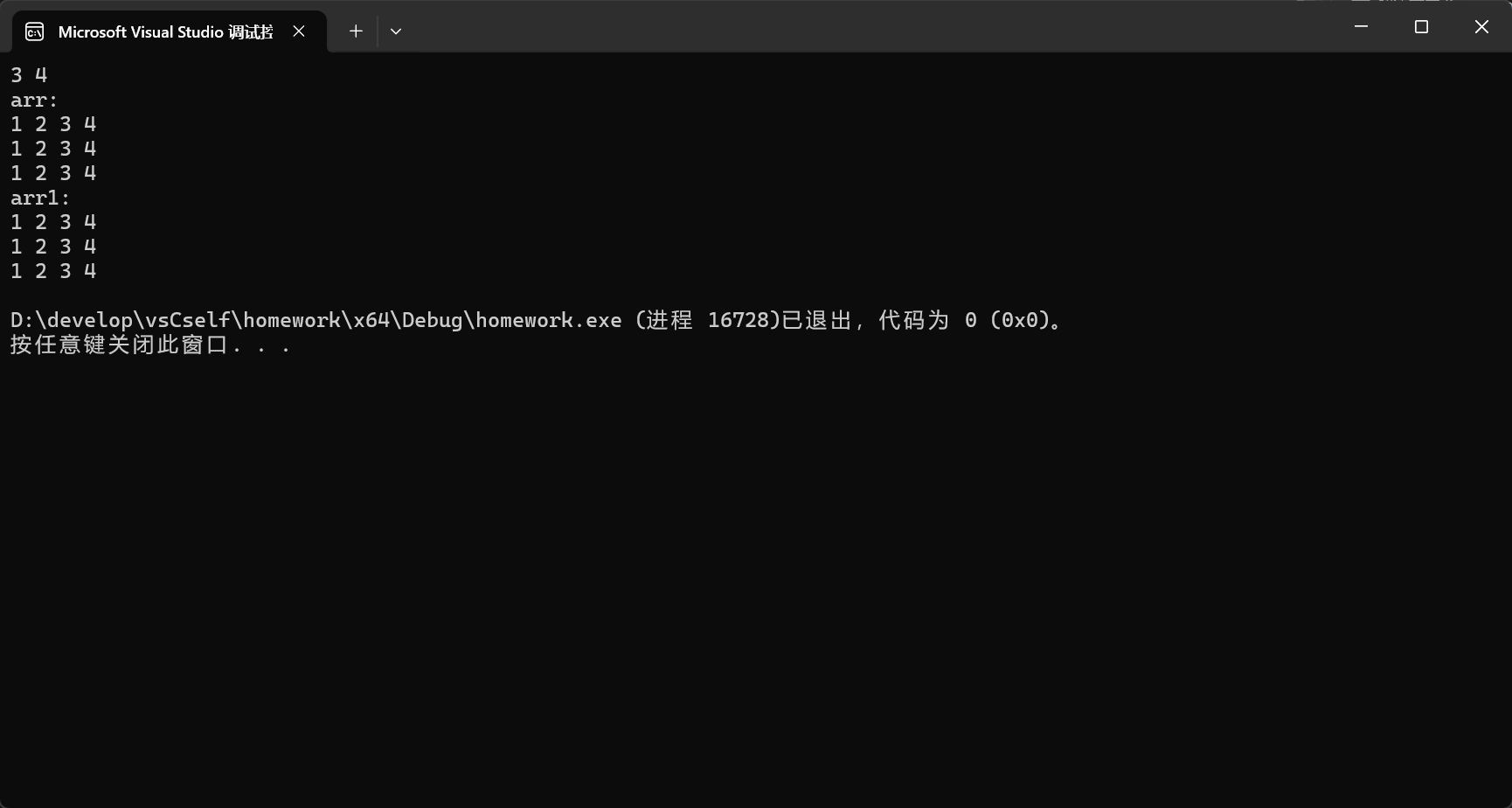Expand the new tab profile dropdown
This screenshot has width=1512, height=808.
coord(396,31)
